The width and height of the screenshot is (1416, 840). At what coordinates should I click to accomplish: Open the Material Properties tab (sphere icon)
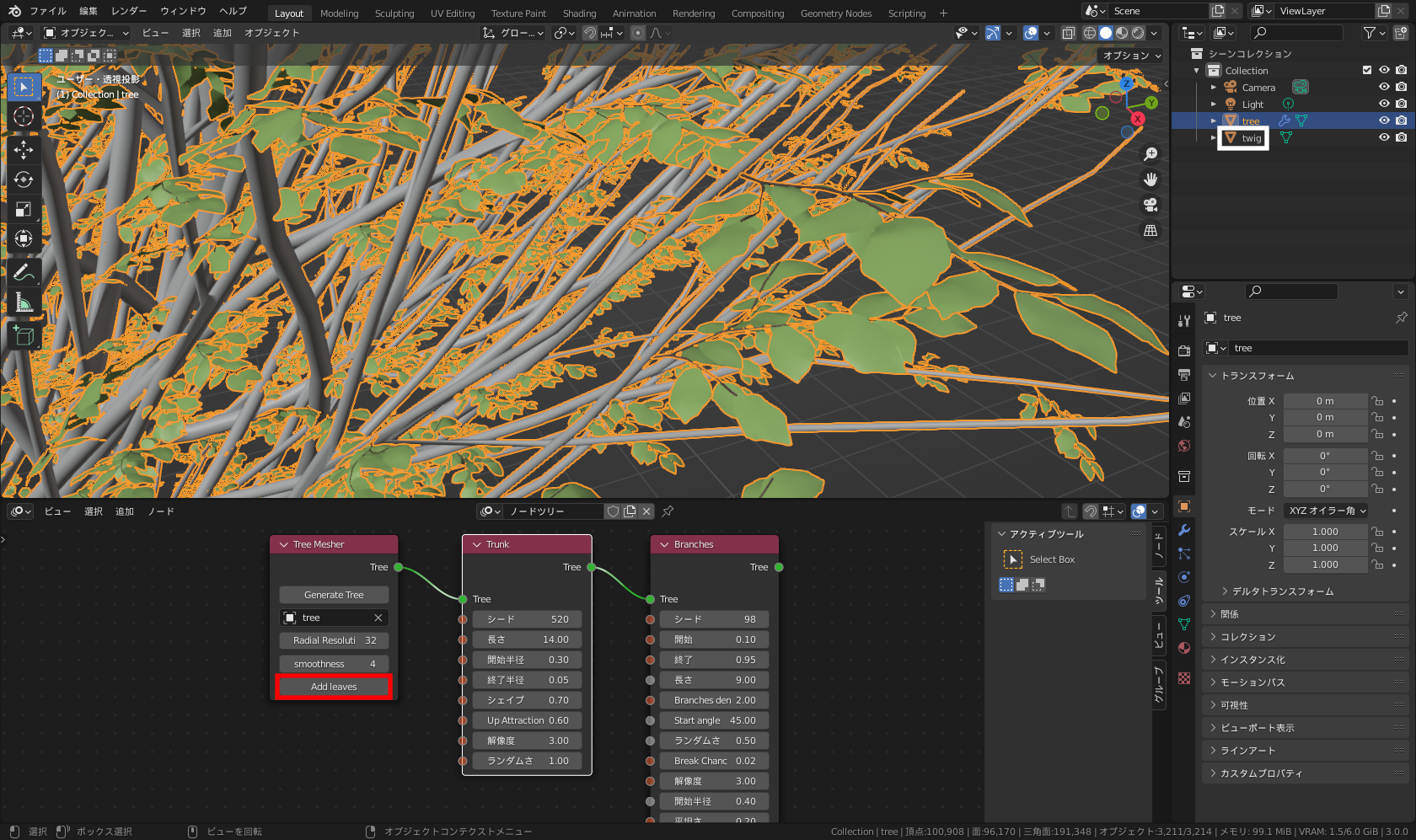(x=1184, y=649)
